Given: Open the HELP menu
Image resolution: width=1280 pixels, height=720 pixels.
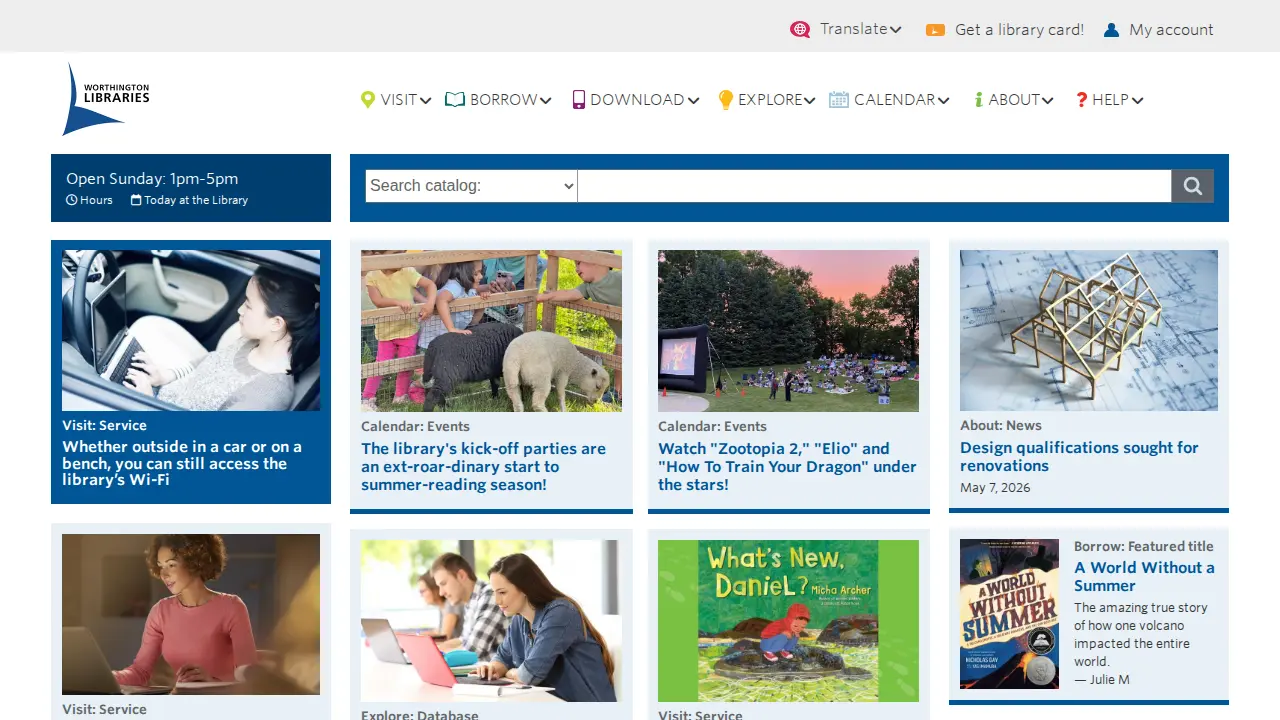Looking at the screenshot, I should pyautogui.click(x=1109, y=100).
